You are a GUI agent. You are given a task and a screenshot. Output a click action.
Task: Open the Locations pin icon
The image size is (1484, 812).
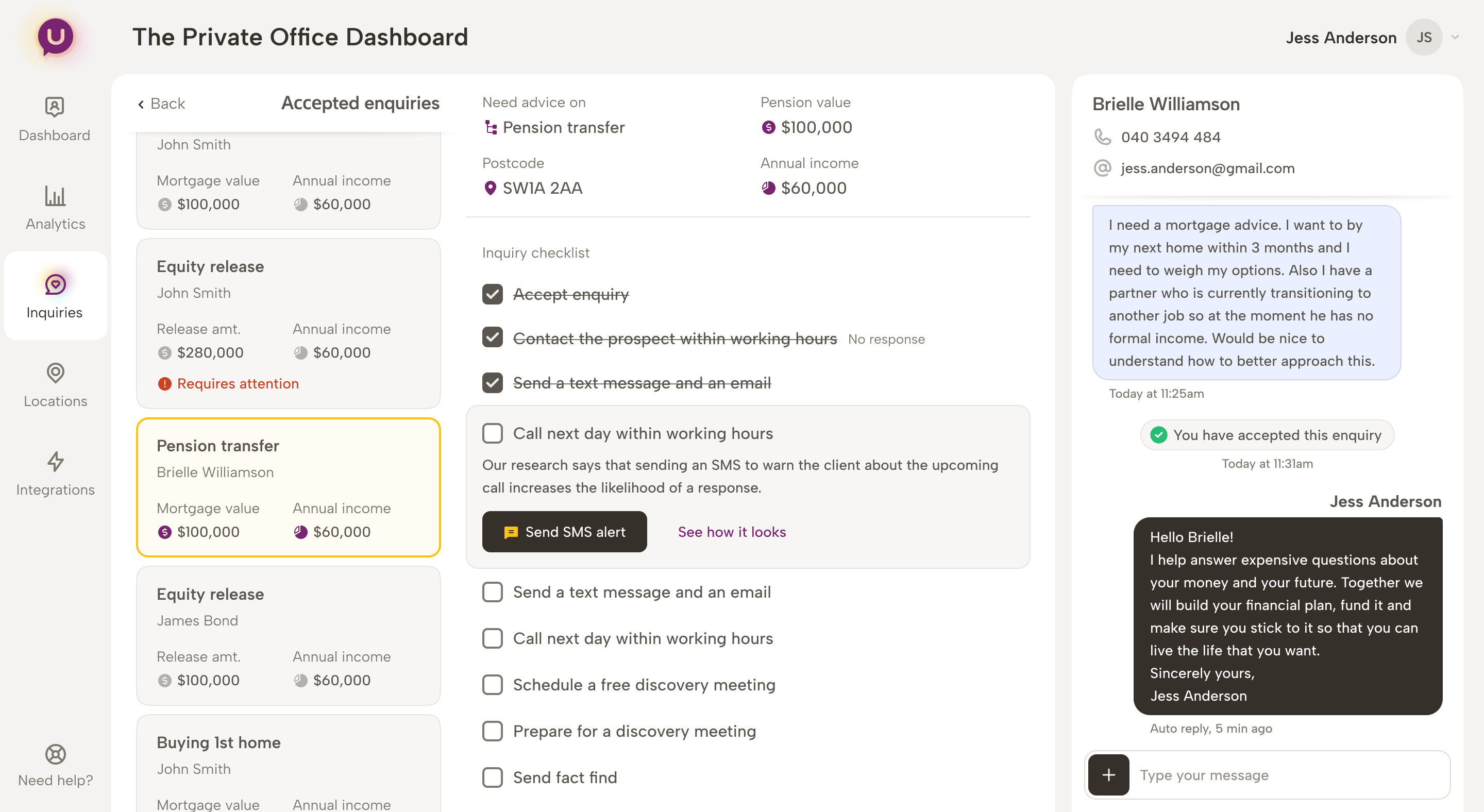(55, 373)
